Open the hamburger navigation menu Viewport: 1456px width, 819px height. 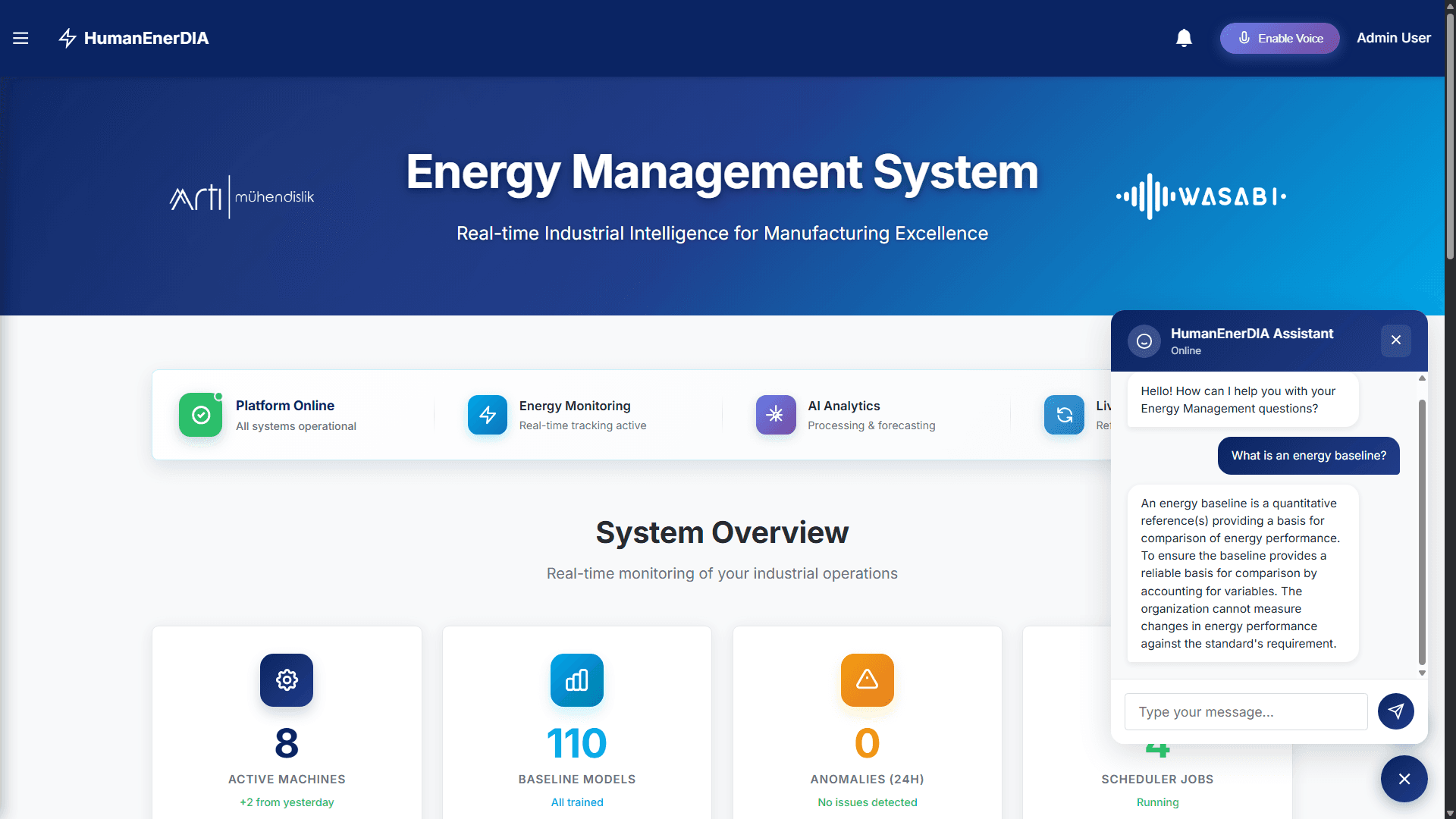[x=20, y=38]
